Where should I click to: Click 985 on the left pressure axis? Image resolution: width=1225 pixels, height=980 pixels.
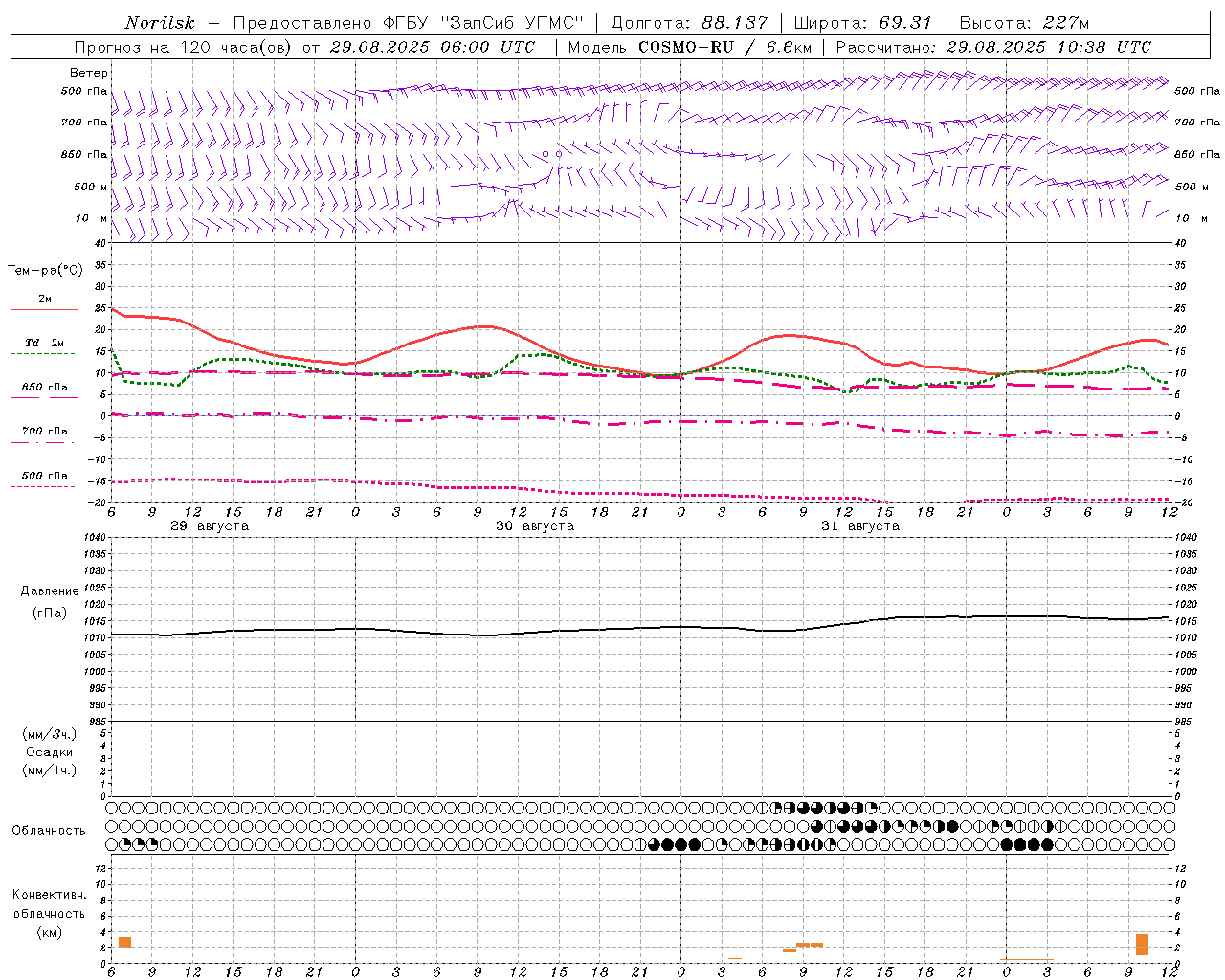click(96, 722)
